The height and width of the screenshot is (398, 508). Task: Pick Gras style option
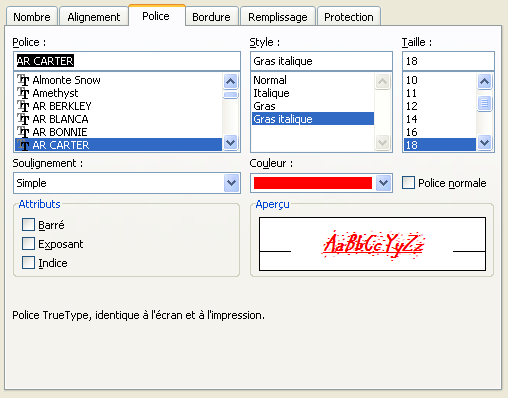point(313,106)
